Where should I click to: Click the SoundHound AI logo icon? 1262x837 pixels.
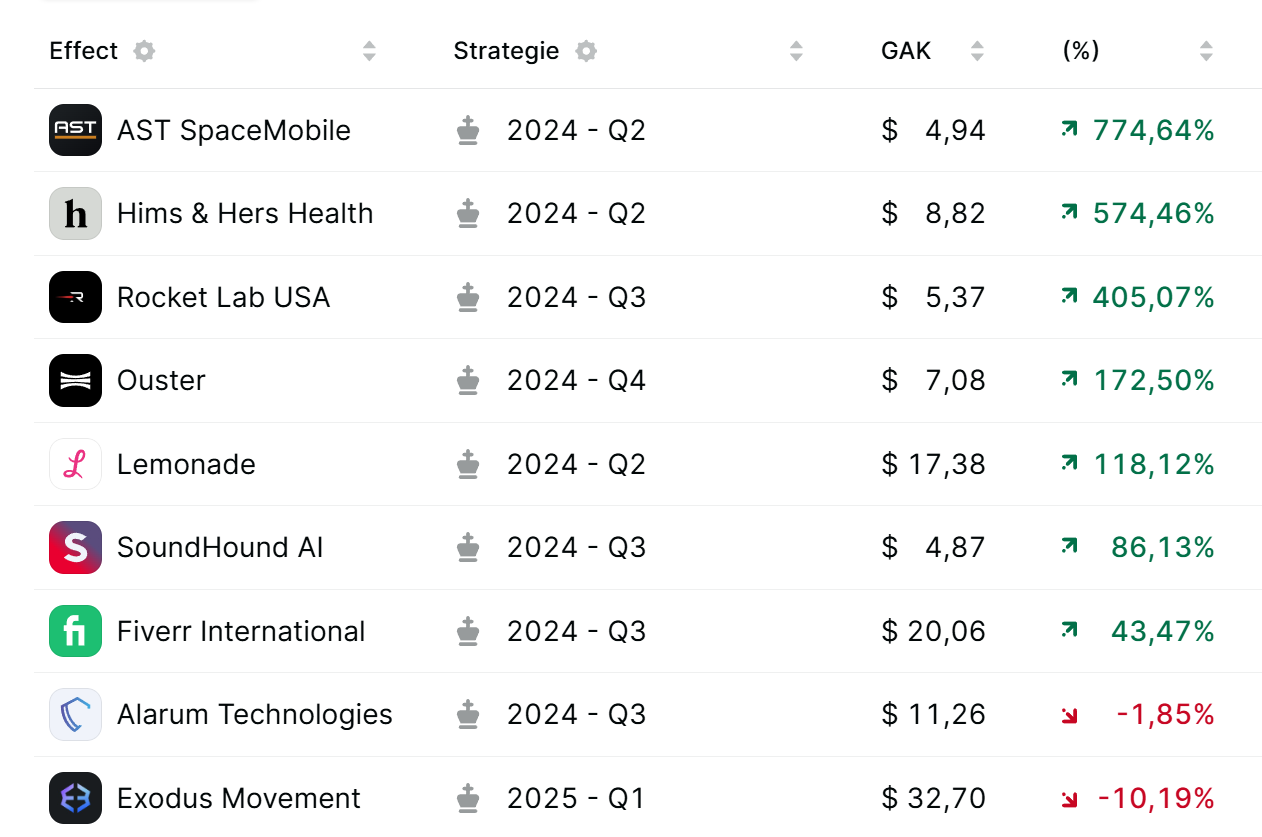click(x=75, y=547)
